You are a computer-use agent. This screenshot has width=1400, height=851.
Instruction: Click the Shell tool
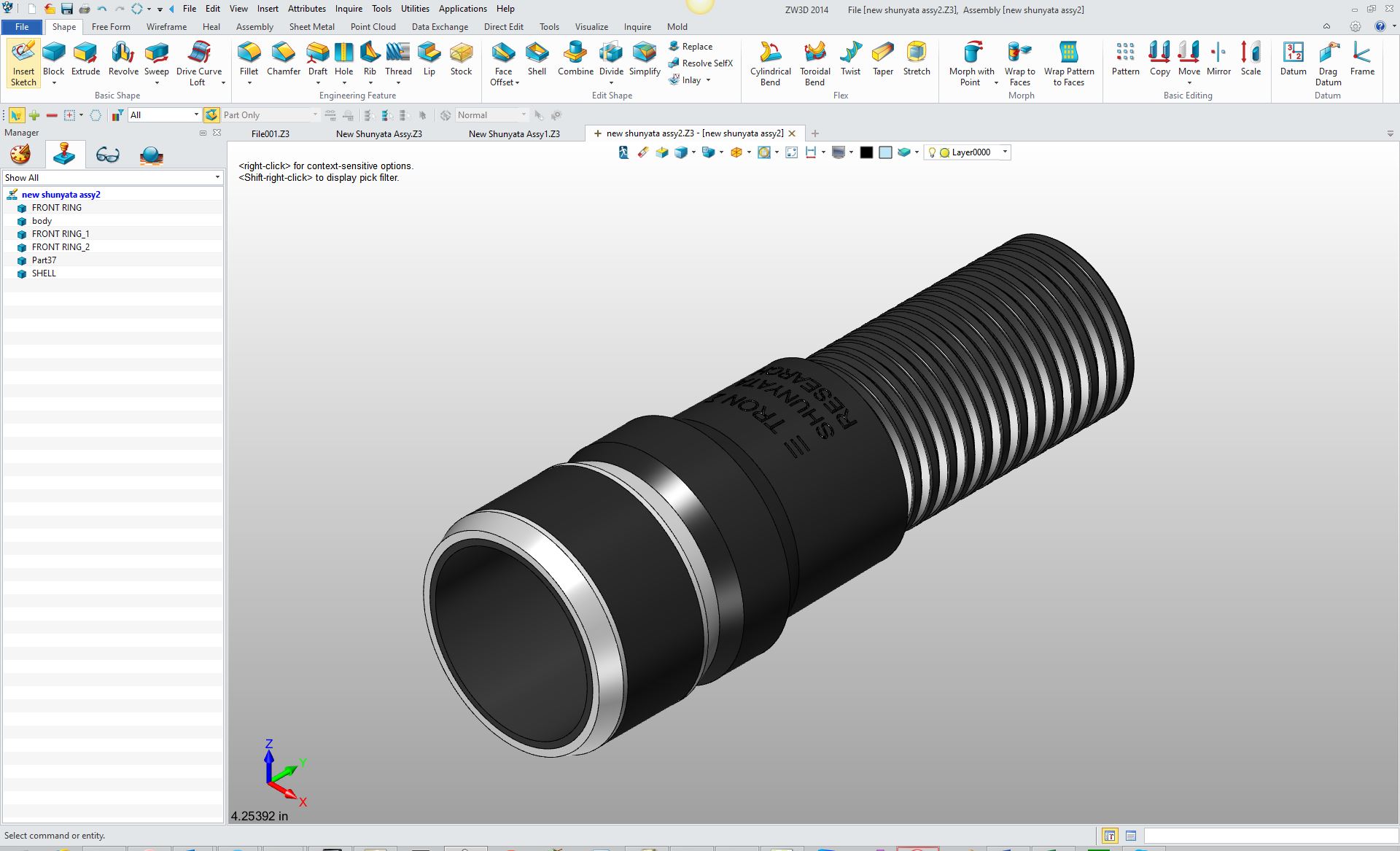point(537,59)
